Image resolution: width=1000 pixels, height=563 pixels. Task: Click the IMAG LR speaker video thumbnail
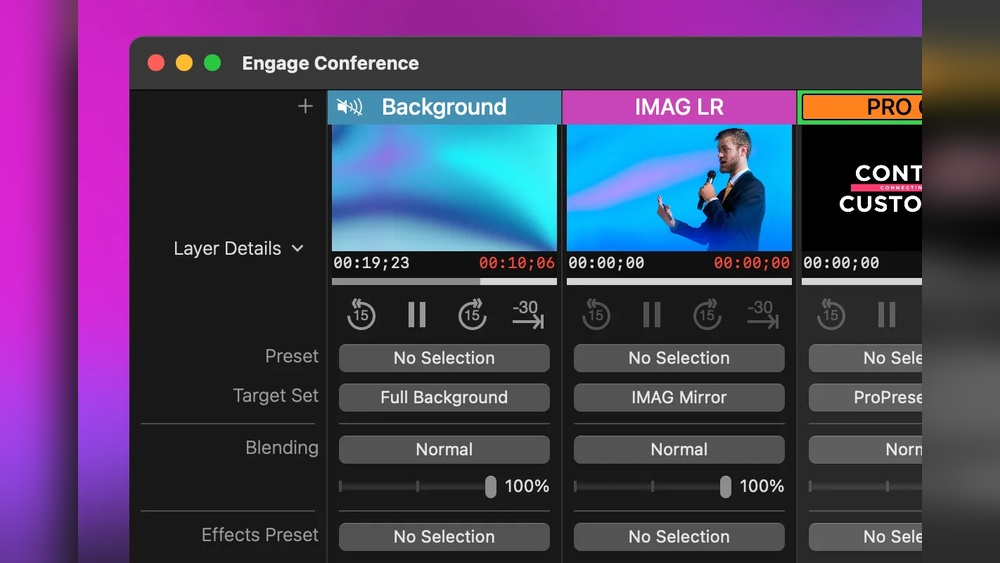(x=679, y=188)
